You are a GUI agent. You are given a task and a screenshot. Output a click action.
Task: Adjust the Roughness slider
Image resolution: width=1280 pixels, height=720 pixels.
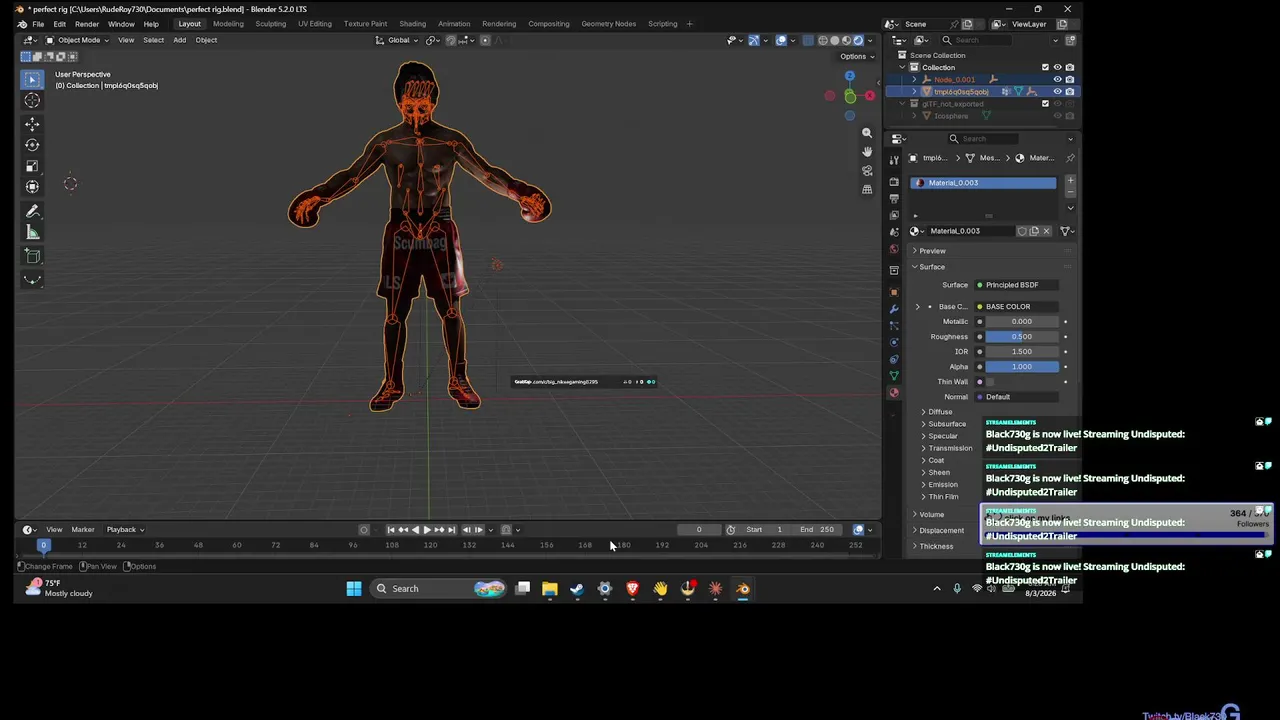click(x=1022, y=337)
